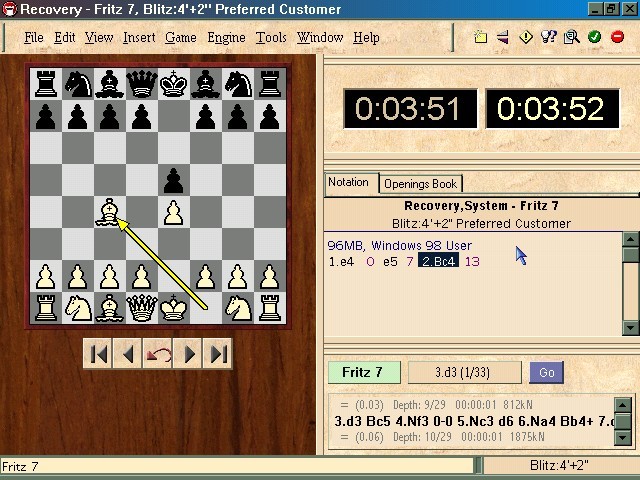Screen dimensions: 640x480
Task: Click the black pawn on e5
Action: pos(173,180)
